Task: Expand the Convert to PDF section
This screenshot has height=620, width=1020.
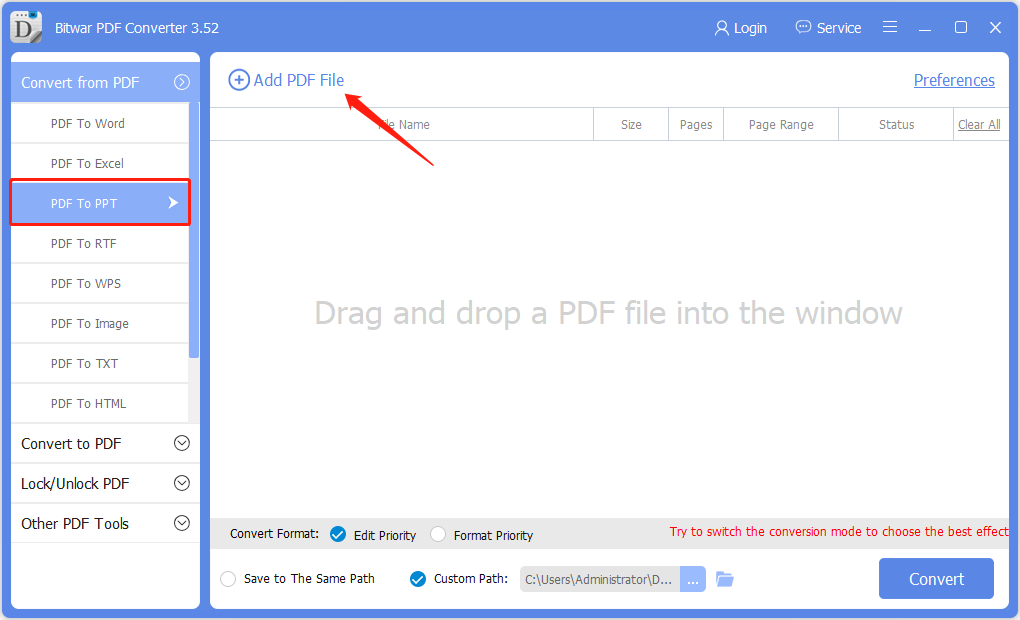Action: tap(182, 443)
